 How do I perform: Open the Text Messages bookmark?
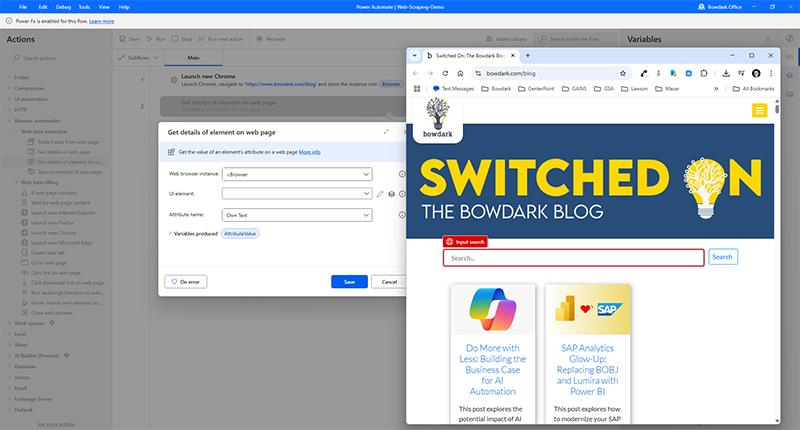pos(453,88)
